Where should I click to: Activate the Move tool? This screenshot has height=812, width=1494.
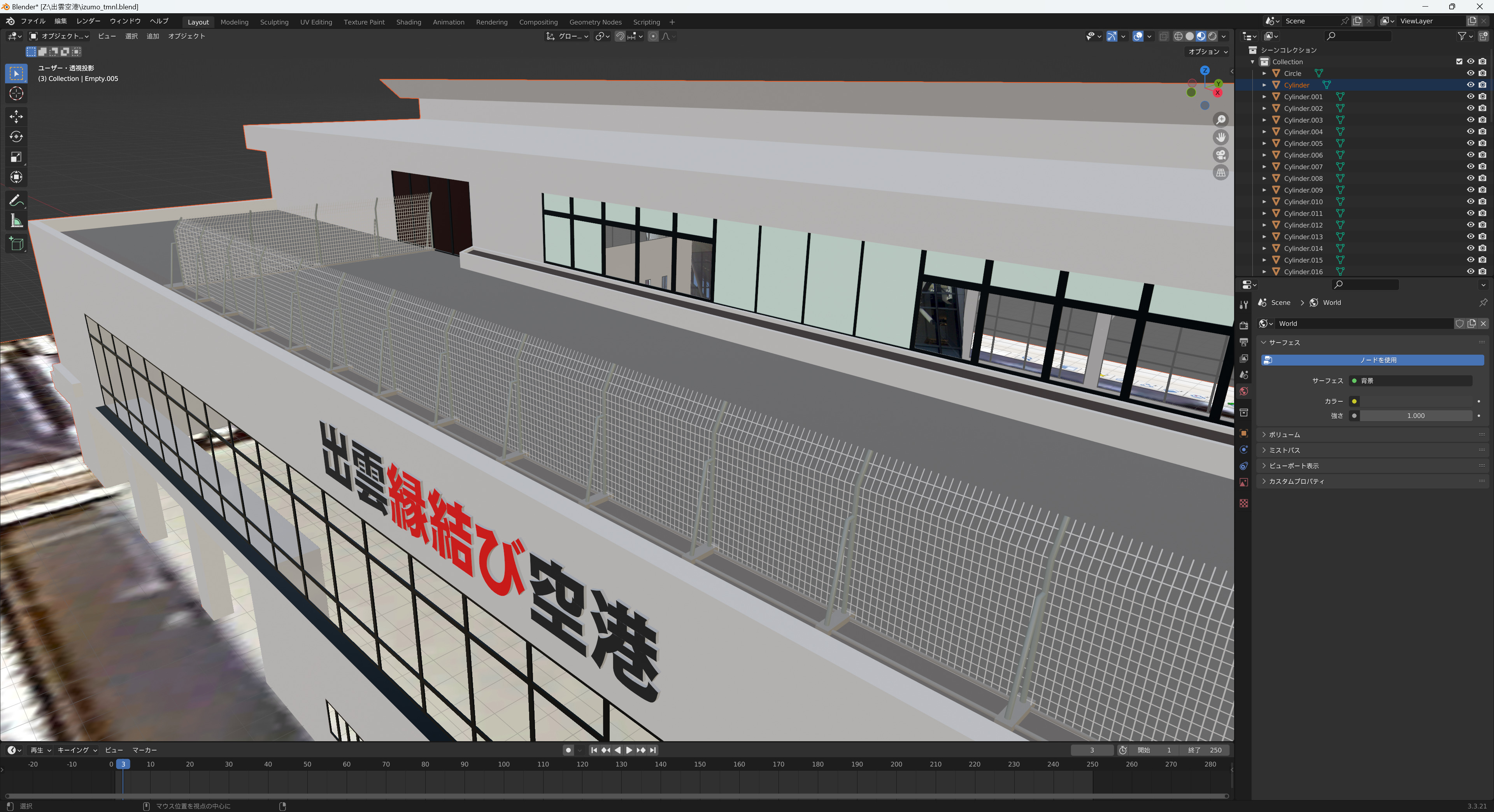point(16,117)
